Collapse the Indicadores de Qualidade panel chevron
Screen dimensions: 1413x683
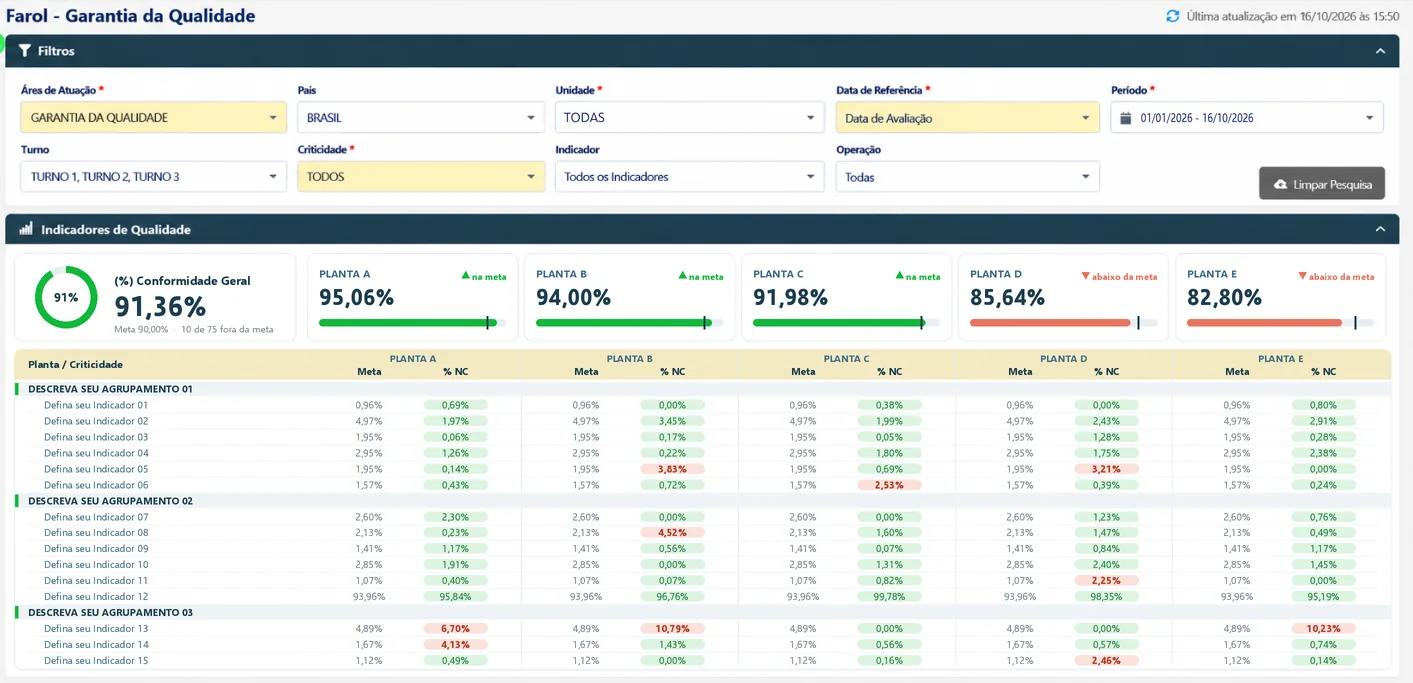pyautogui.click(x=1380, y=229)
